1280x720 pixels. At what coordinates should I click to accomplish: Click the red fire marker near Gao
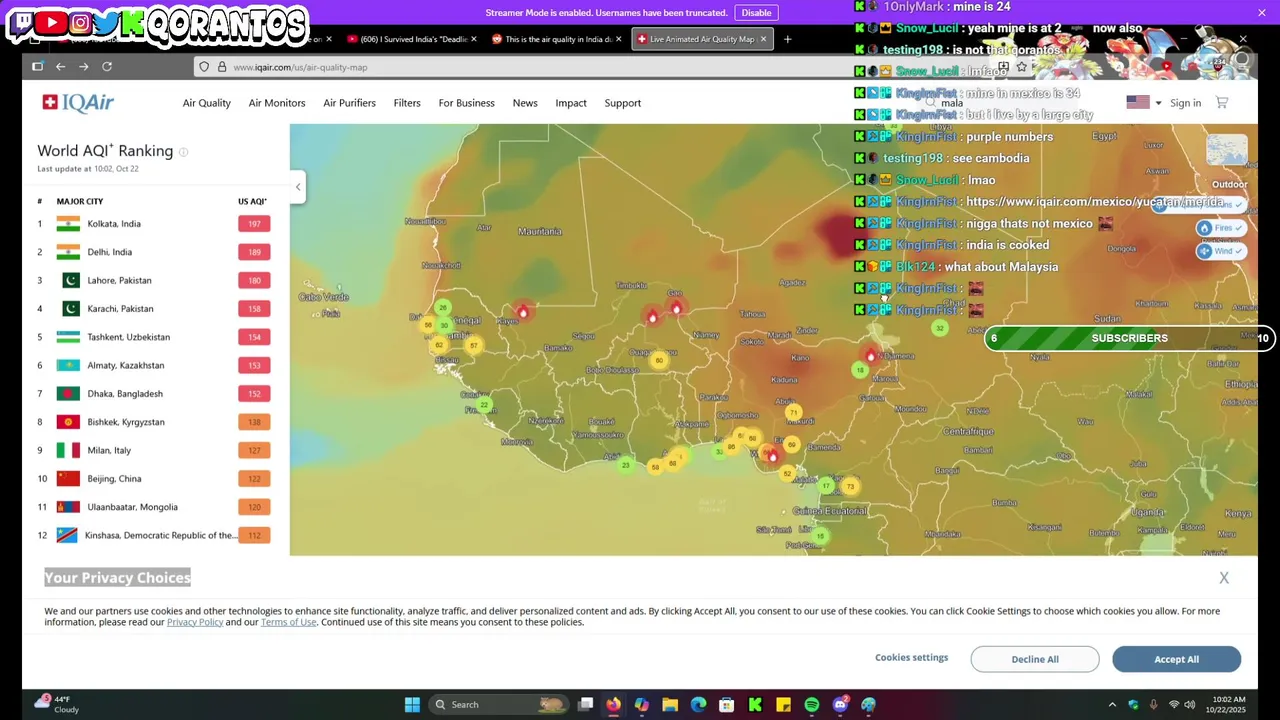pyautogui.click(x=676, y=308)
